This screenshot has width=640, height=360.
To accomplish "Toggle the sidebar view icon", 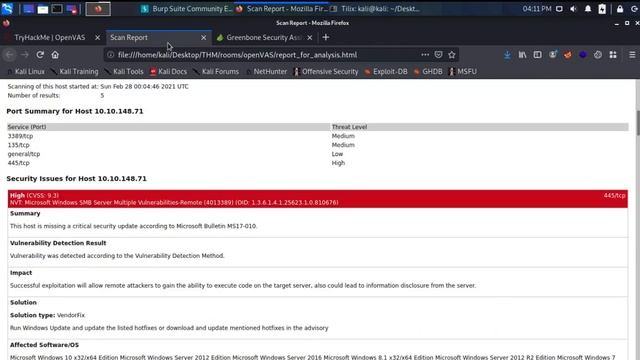I will click(537, 55).
